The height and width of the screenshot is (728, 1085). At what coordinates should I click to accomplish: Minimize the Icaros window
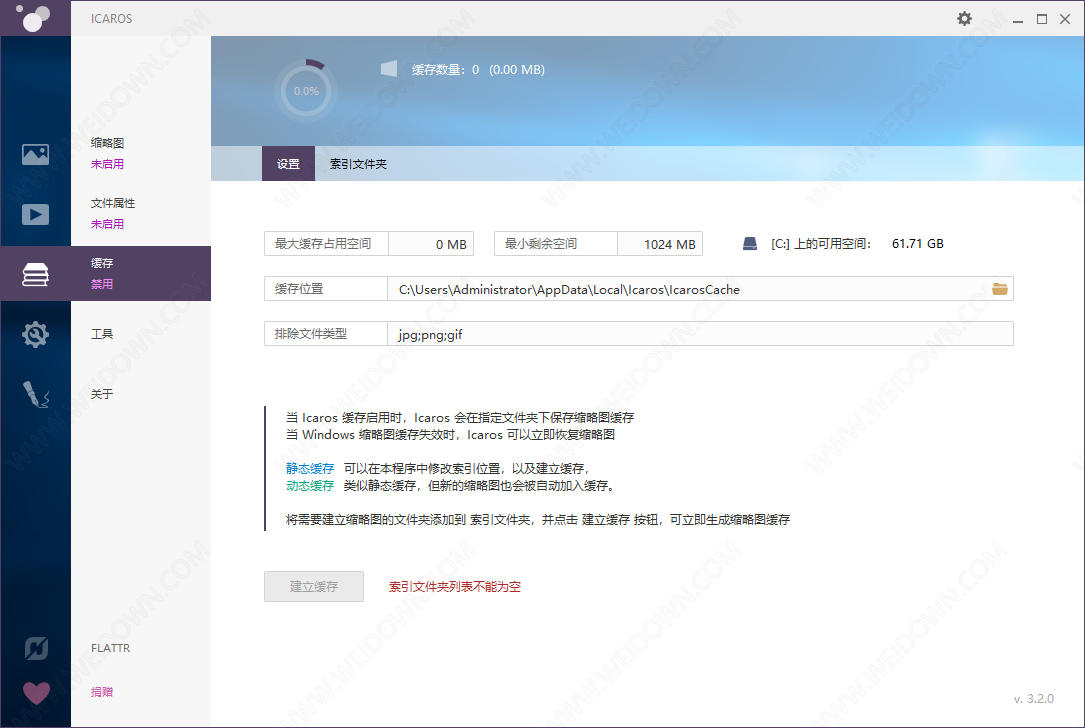pyautogui.click(x=1018, y=19)
